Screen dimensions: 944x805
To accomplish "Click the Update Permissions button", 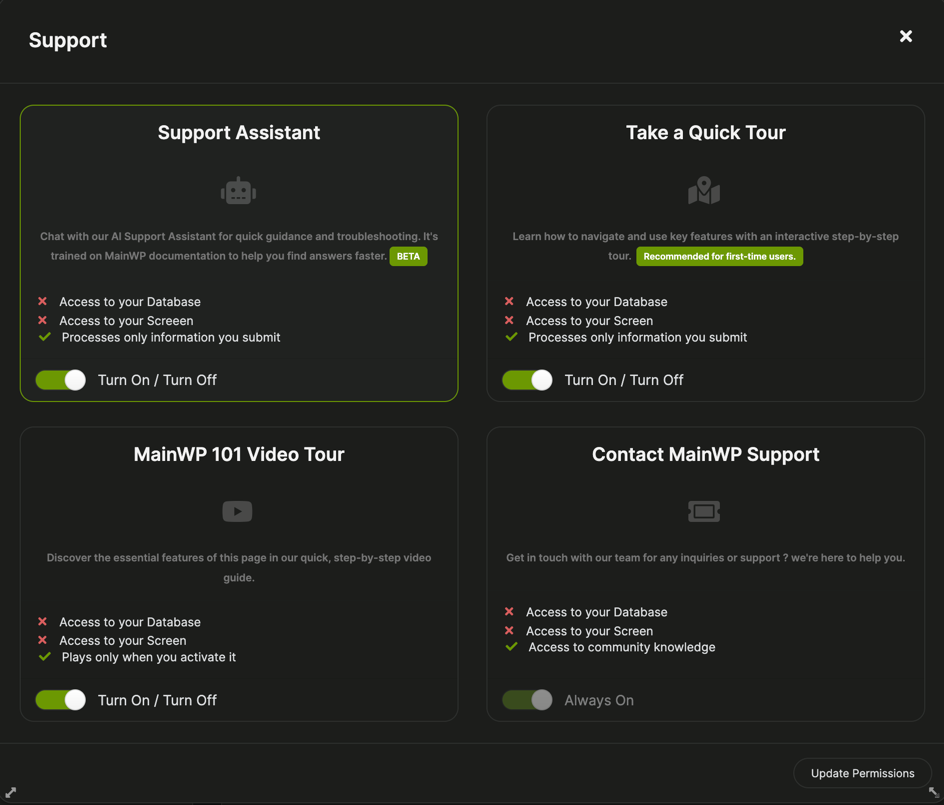I will pyautogui.click(x=862, y=773).
